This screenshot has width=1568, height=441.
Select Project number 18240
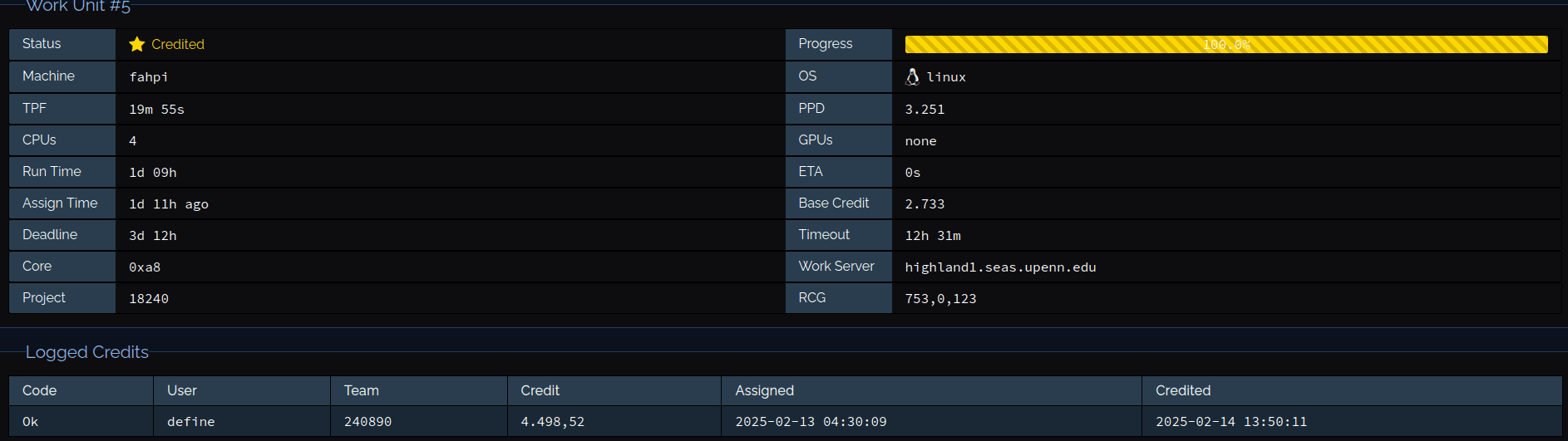149,299
